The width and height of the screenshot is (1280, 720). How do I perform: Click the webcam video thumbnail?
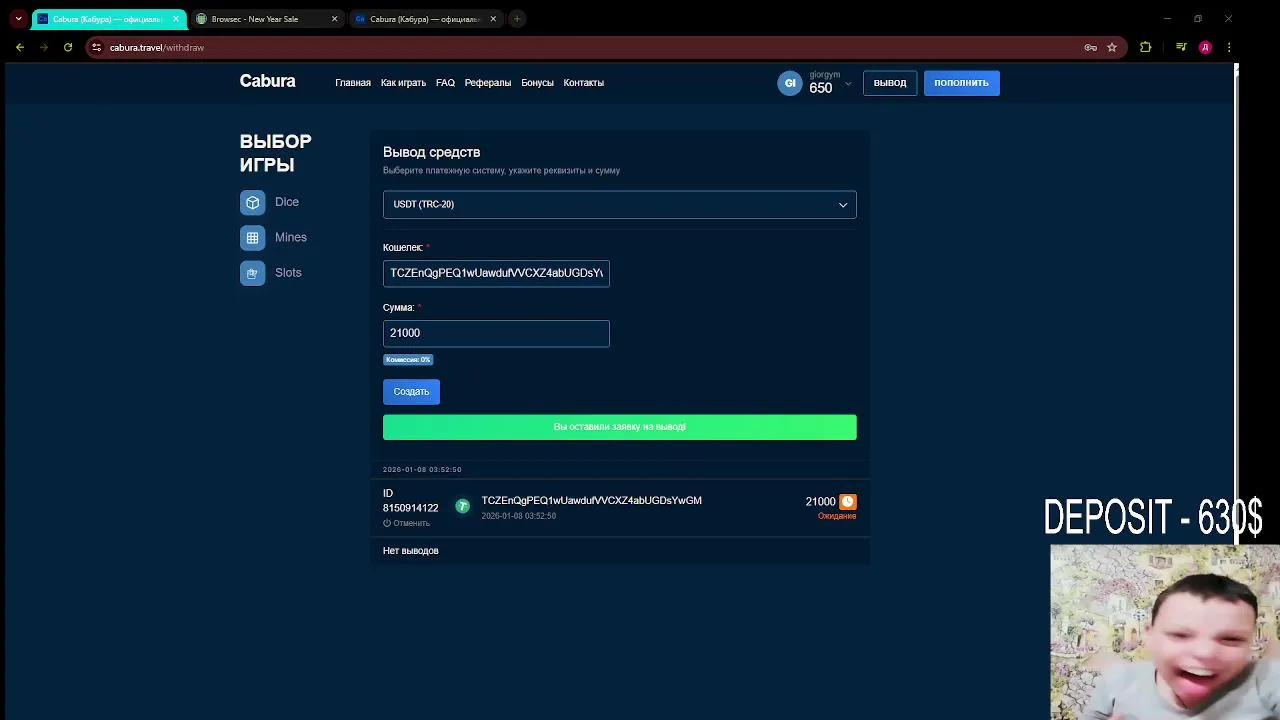tap(1165, 632)
